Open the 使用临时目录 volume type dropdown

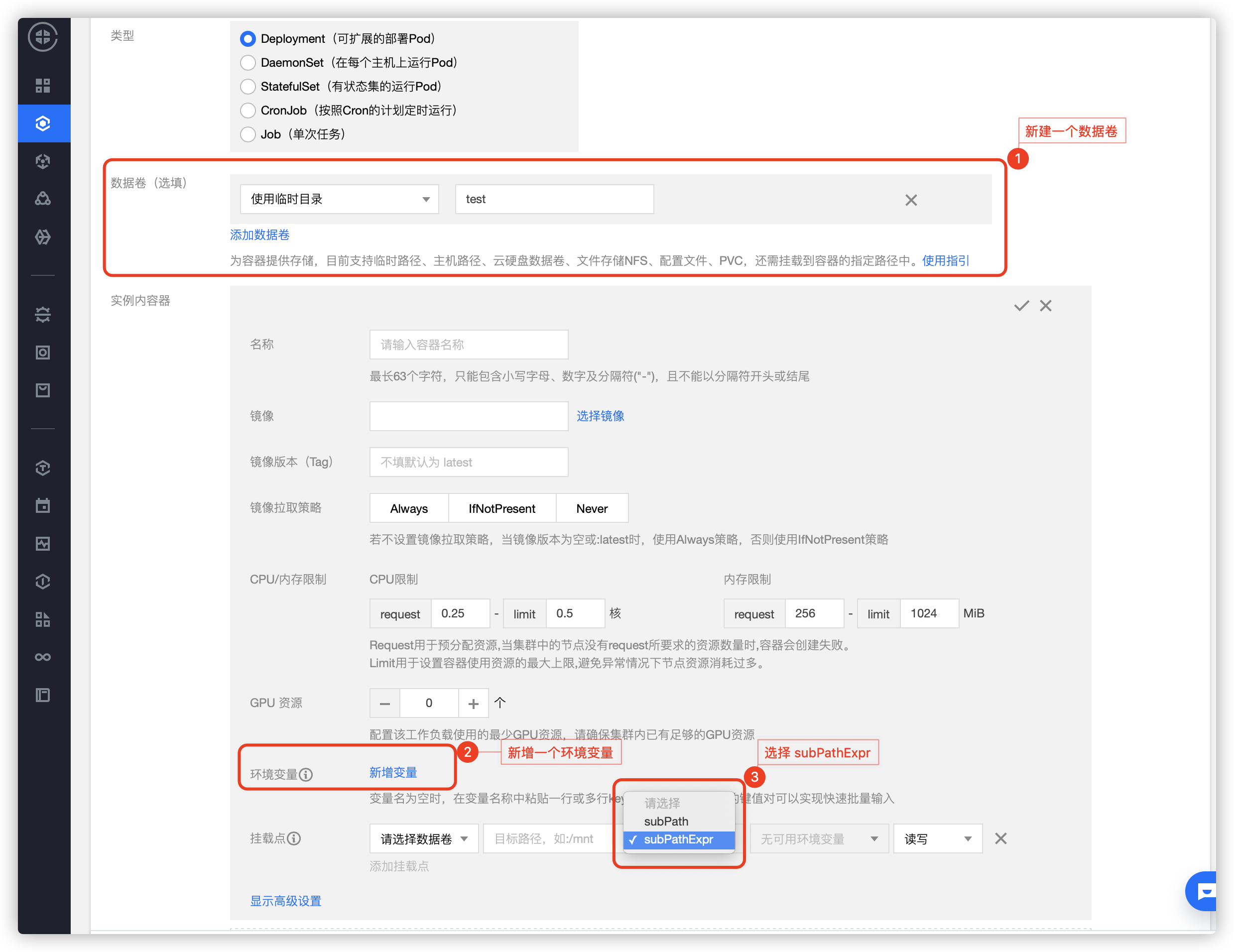(339, 199)
